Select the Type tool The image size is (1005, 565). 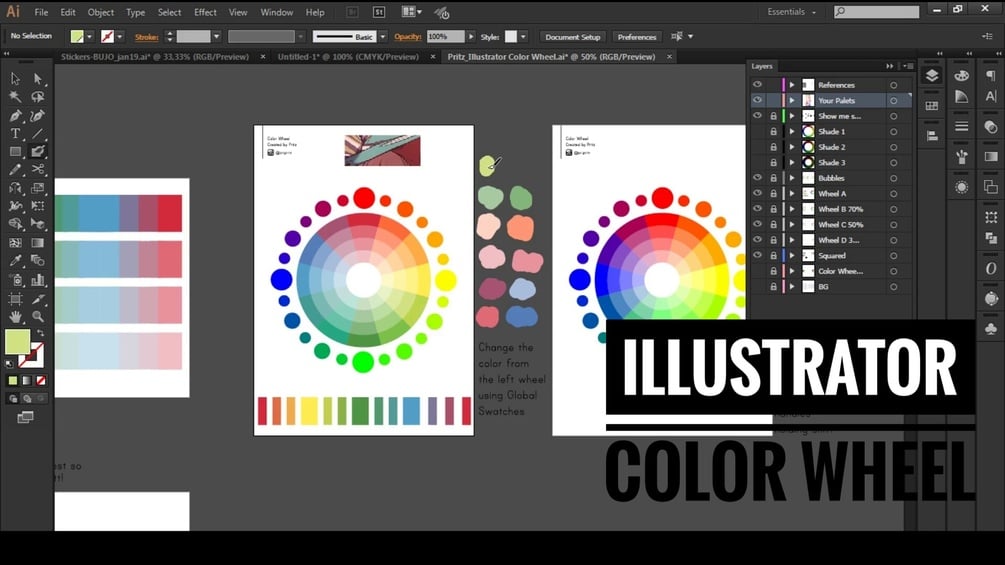coord(15,134)
